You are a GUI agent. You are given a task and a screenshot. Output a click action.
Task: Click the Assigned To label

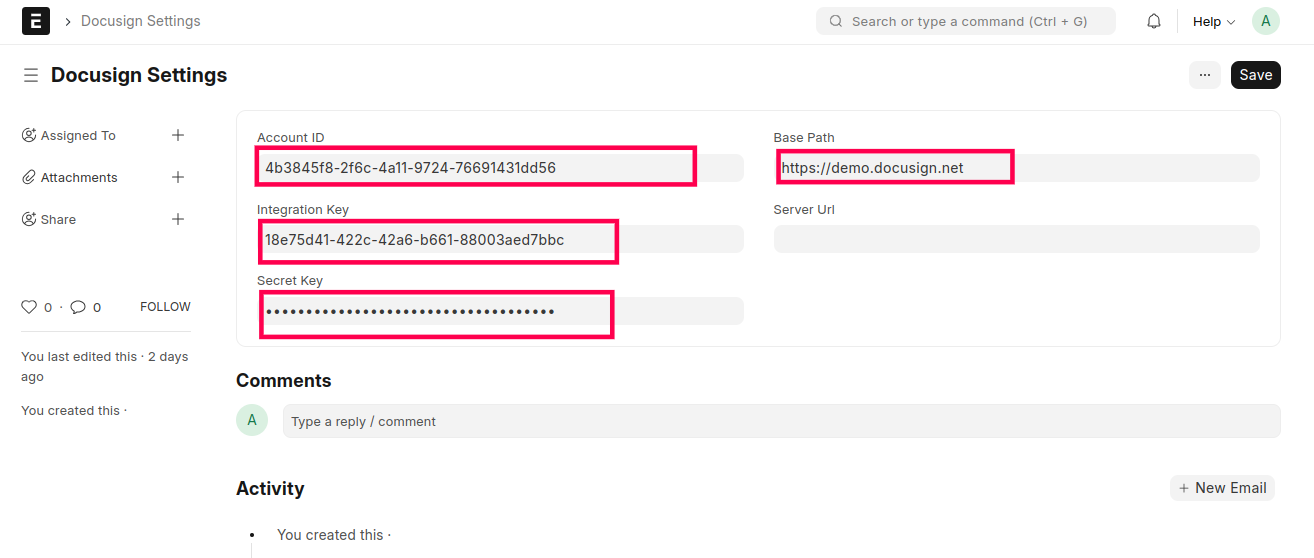point(78,135)
